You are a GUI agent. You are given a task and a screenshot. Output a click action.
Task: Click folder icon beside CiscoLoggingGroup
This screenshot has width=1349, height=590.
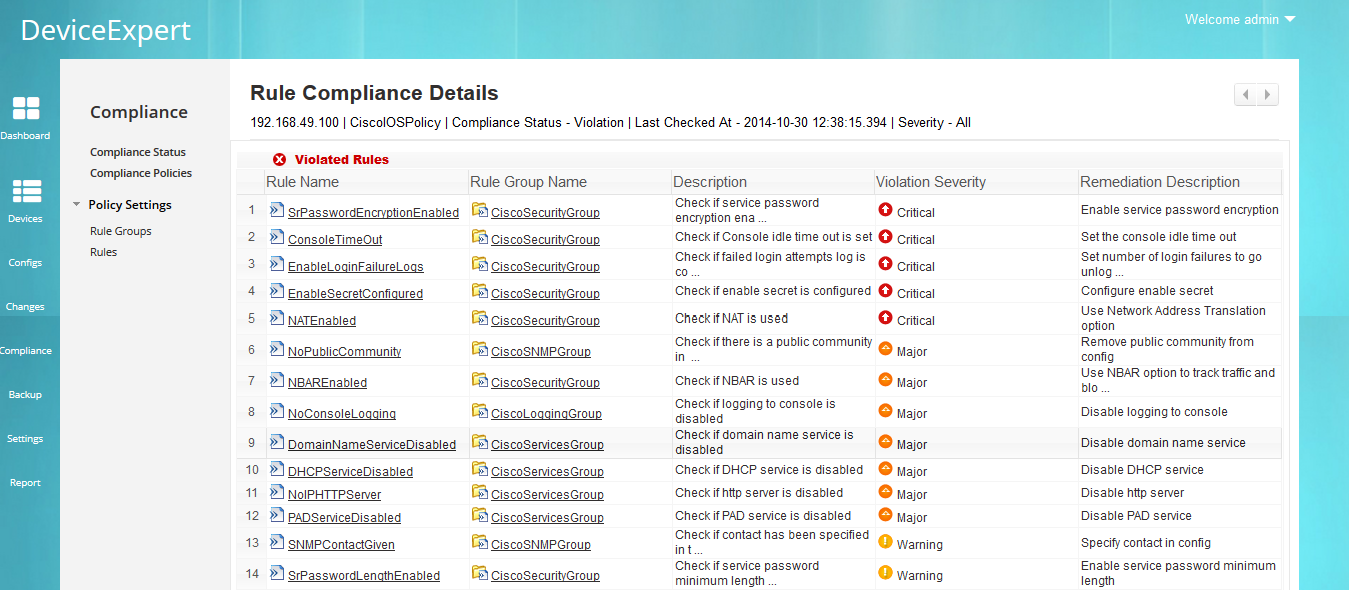click(x=480, y=411)
